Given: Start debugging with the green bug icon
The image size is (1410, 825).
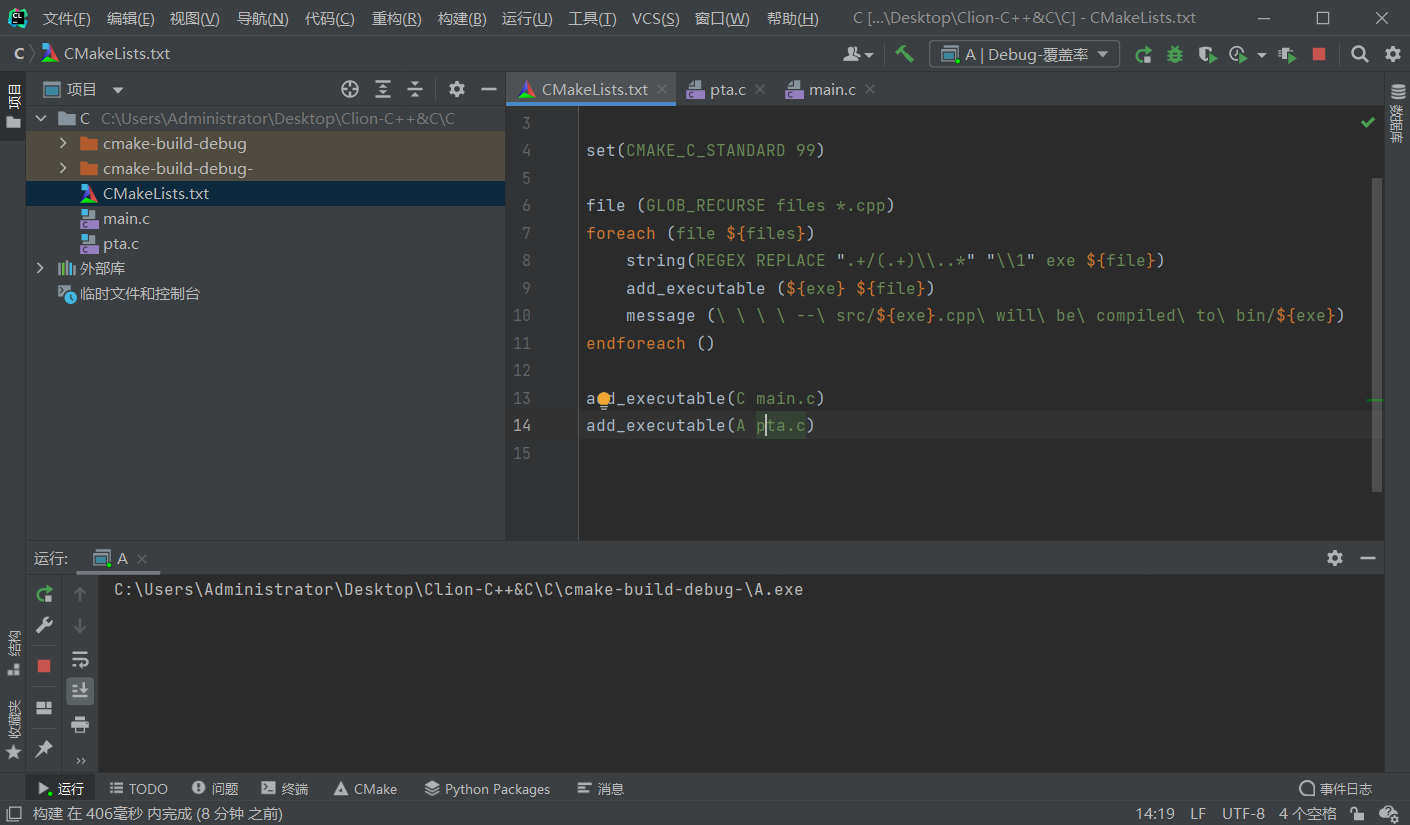Looking at the screenshot, I should (1175, 55).
